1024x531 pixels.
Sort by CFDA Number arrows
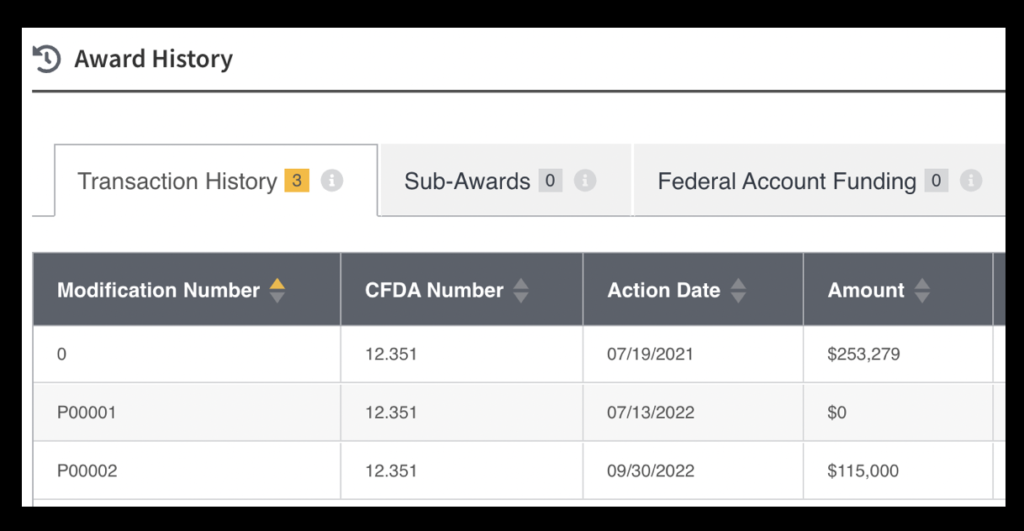click(520, 290)
